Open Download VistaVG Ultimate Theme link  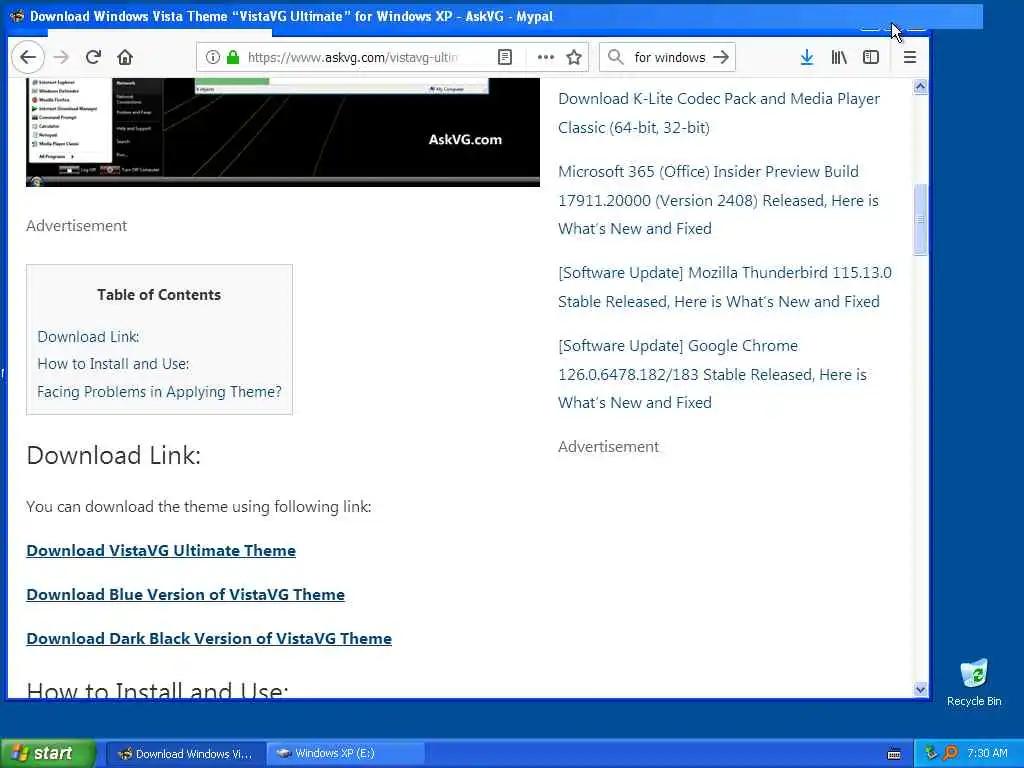[x=161, y=551]
